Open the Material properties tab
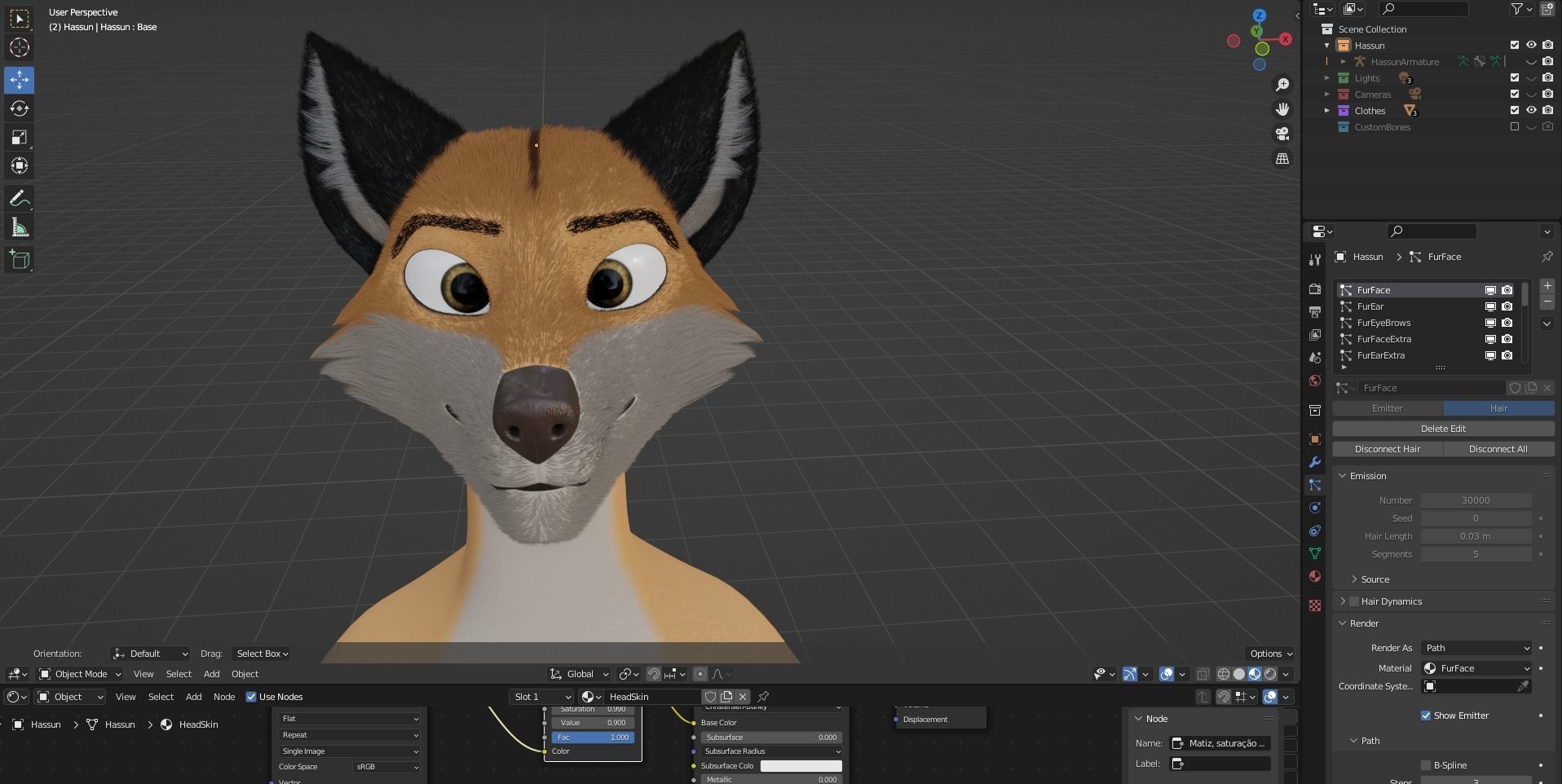The height and width of the screenshot is (784, 1562). pos(1314,576)
